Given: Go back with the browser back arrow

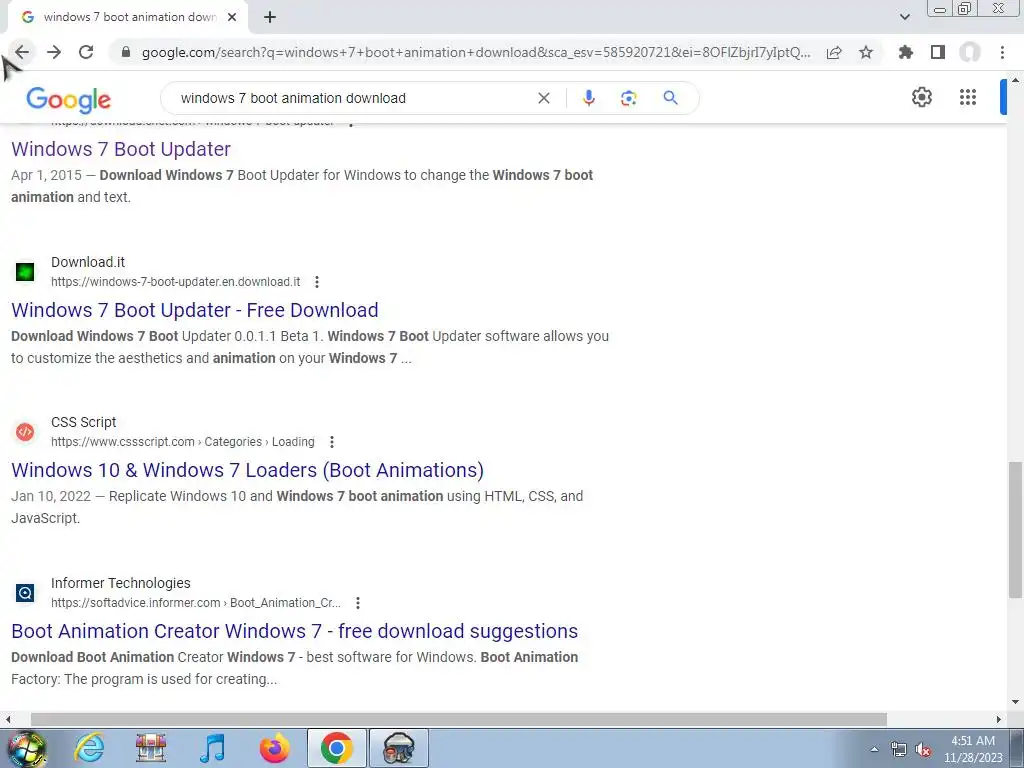Looking at the screenshot, I should (x=22, y=52).
